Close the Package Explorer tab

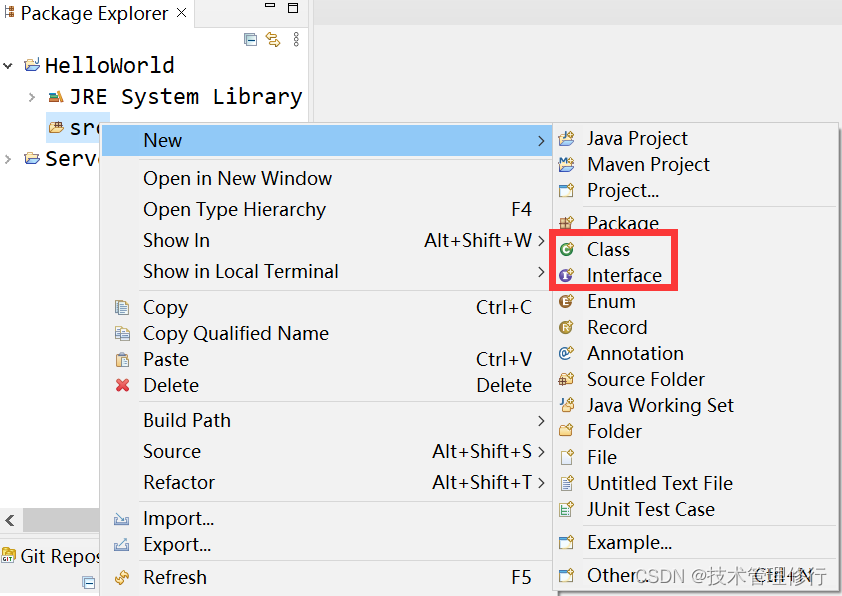tap(182, 12)
